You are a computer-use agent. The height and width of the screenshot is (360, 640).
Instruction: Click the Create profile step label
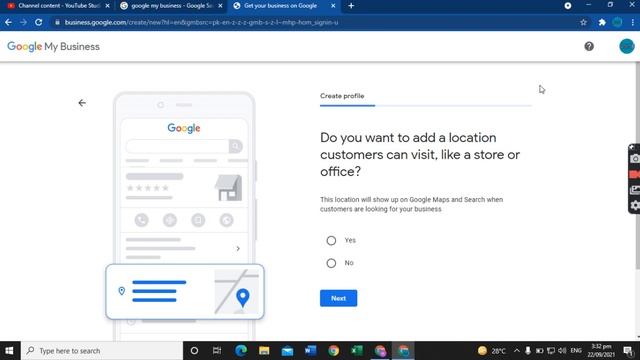click(x=342, y=96)
